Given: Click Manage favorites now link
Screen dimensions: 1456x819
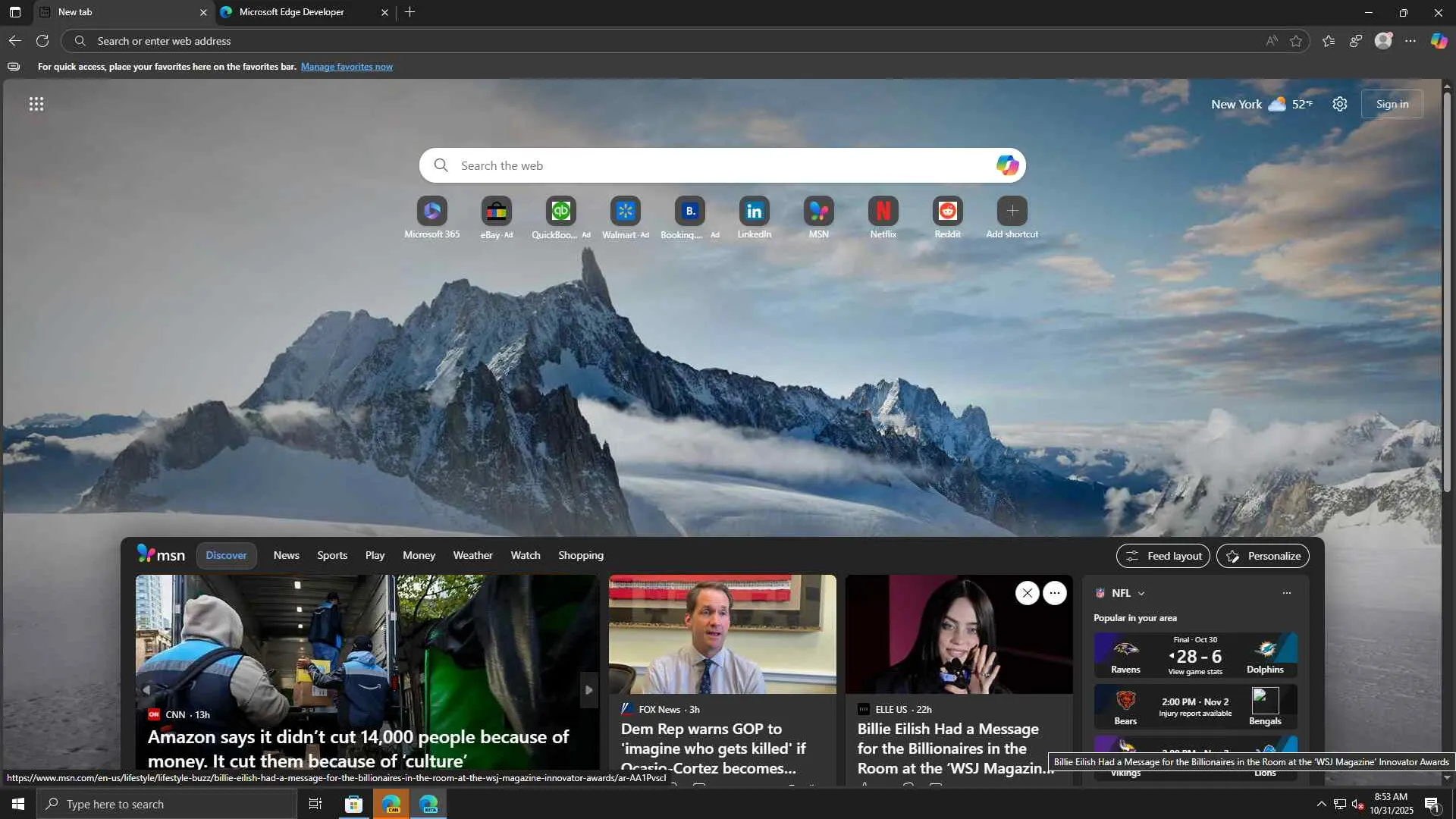Looking at the screenshot, I should [347, 67].
